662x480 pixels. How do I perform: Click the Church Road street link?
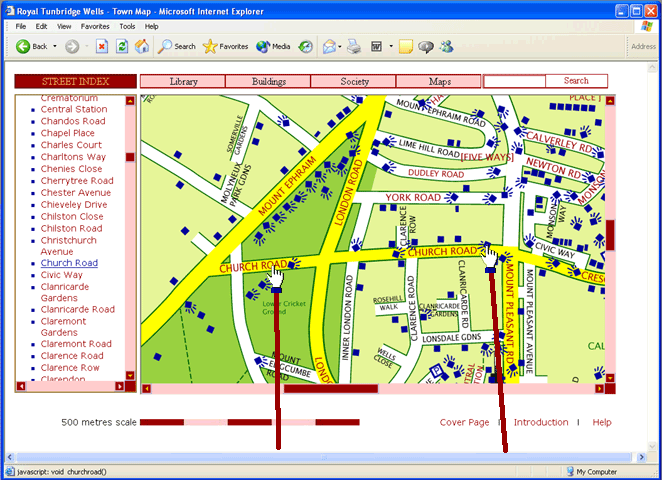(69, 263)
